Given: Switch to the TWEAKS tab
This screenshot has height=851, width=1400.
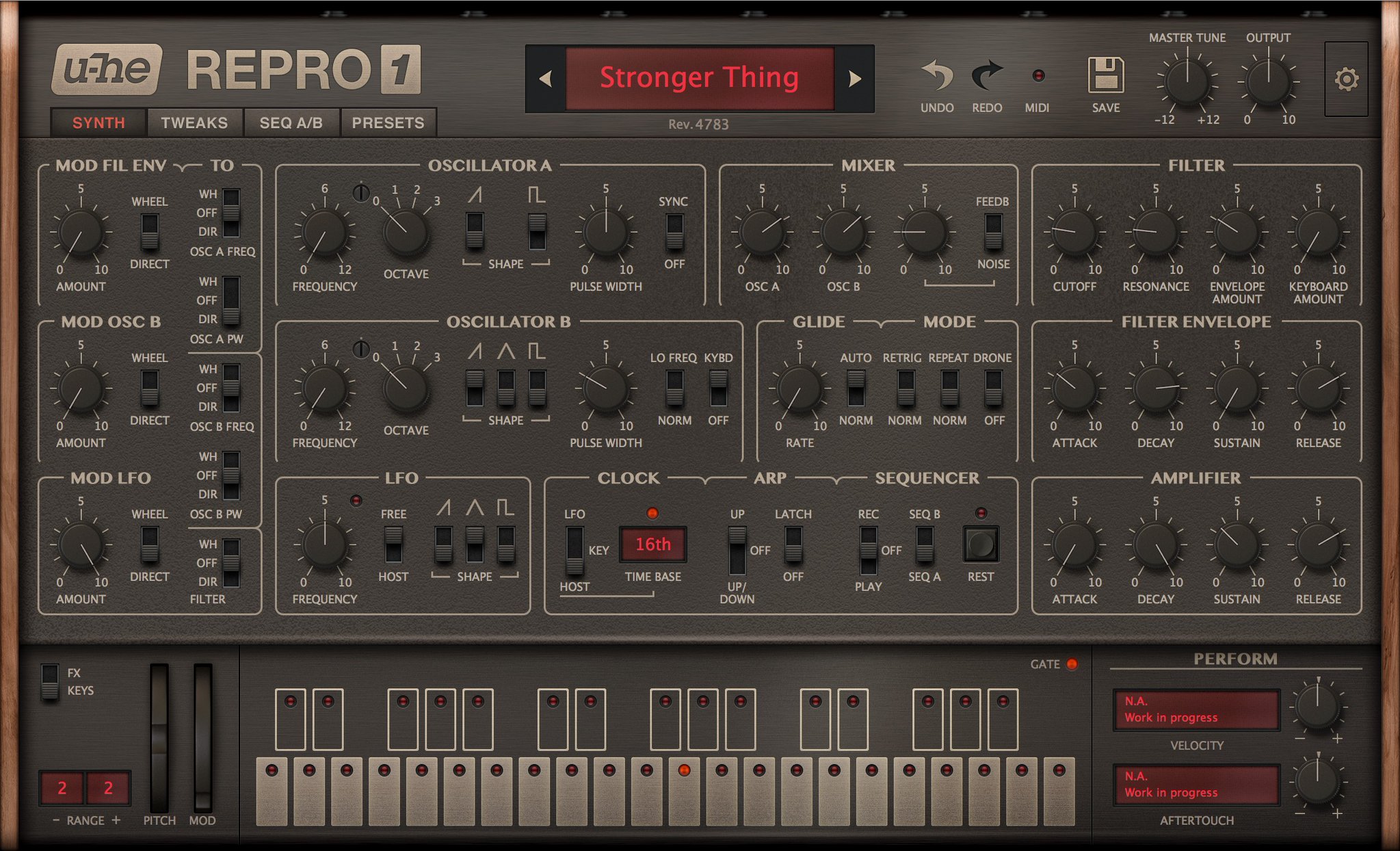Looking at the screenshot, I should [x=194, y=123].
